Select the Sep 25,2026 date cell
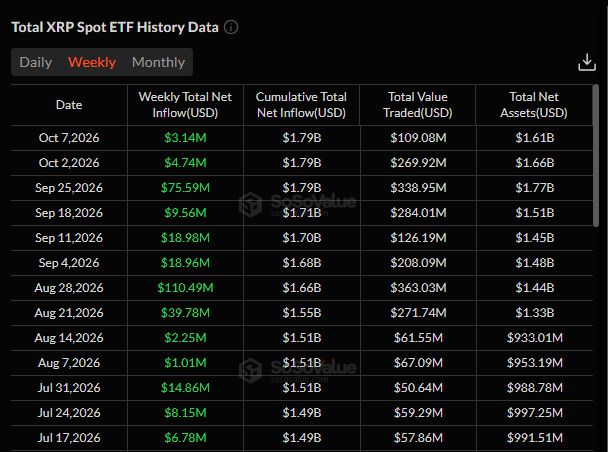 (x=69, y=188)
